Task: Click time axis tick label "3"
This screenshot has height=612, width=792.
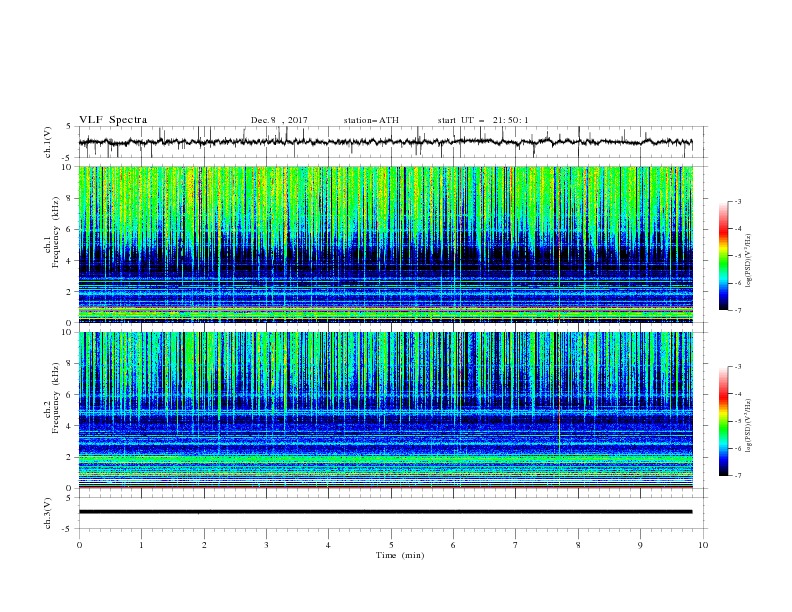Action: point(266,545)
